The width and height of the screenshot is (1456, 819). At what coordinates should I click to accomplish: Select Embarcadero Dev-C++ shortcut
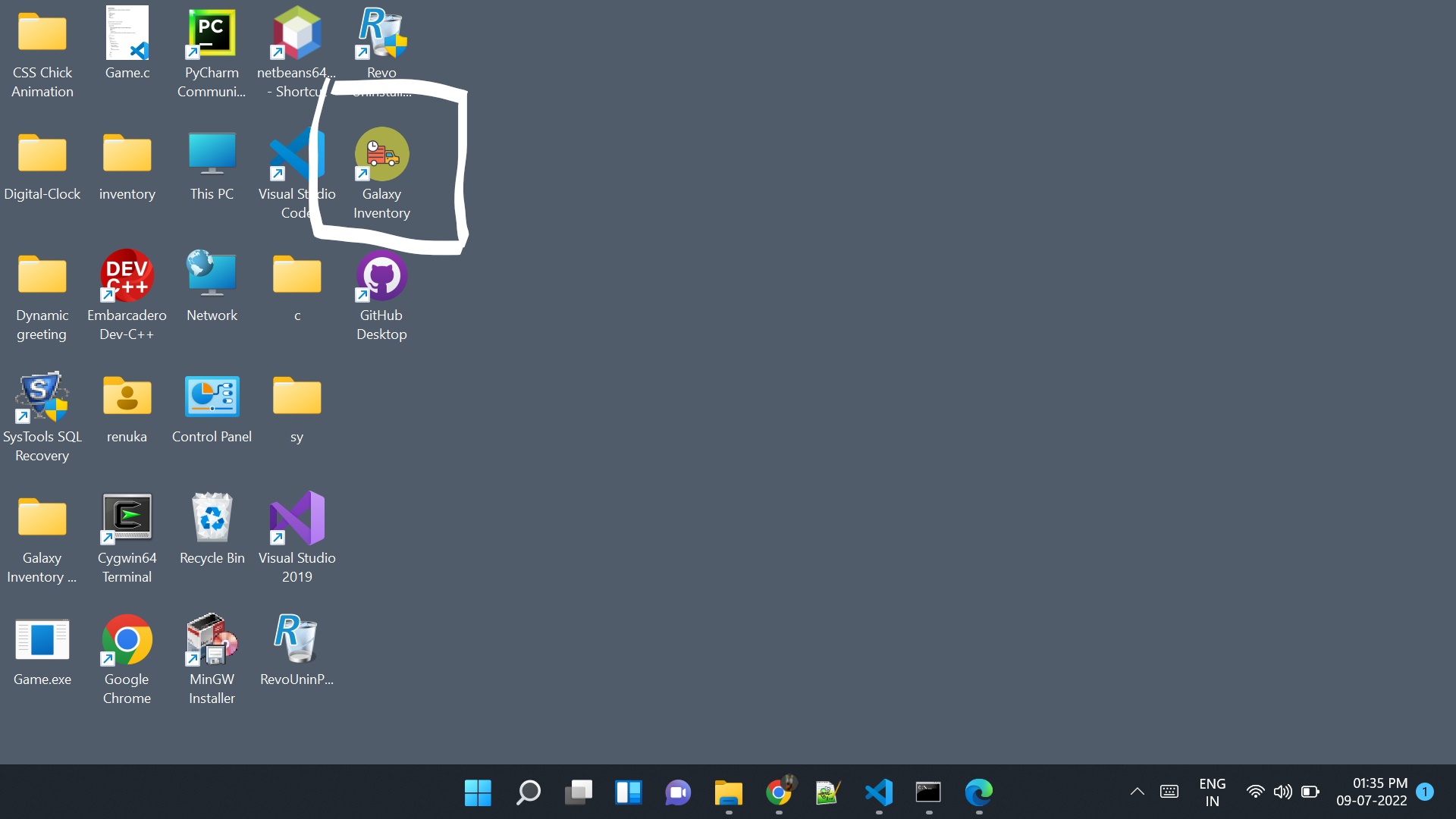coord(127,296)
